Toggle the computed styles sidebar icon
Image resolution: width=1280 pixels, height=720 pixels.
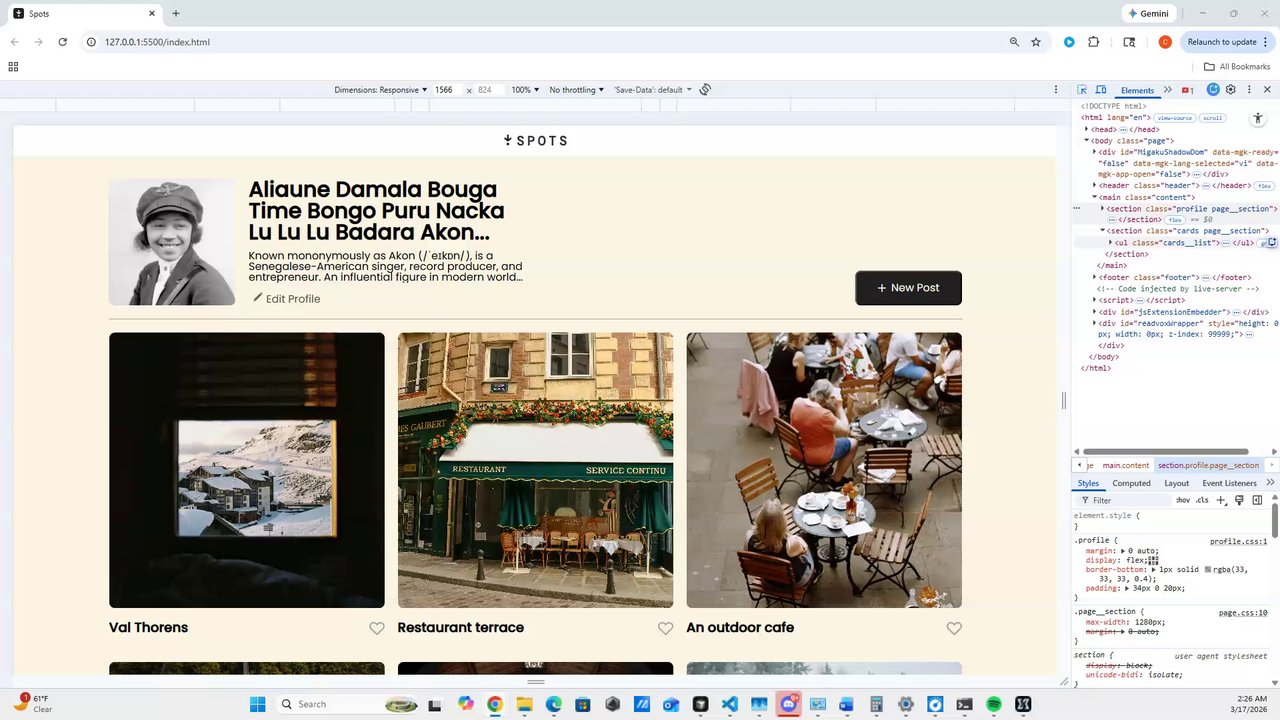[x=1257, y=500]
